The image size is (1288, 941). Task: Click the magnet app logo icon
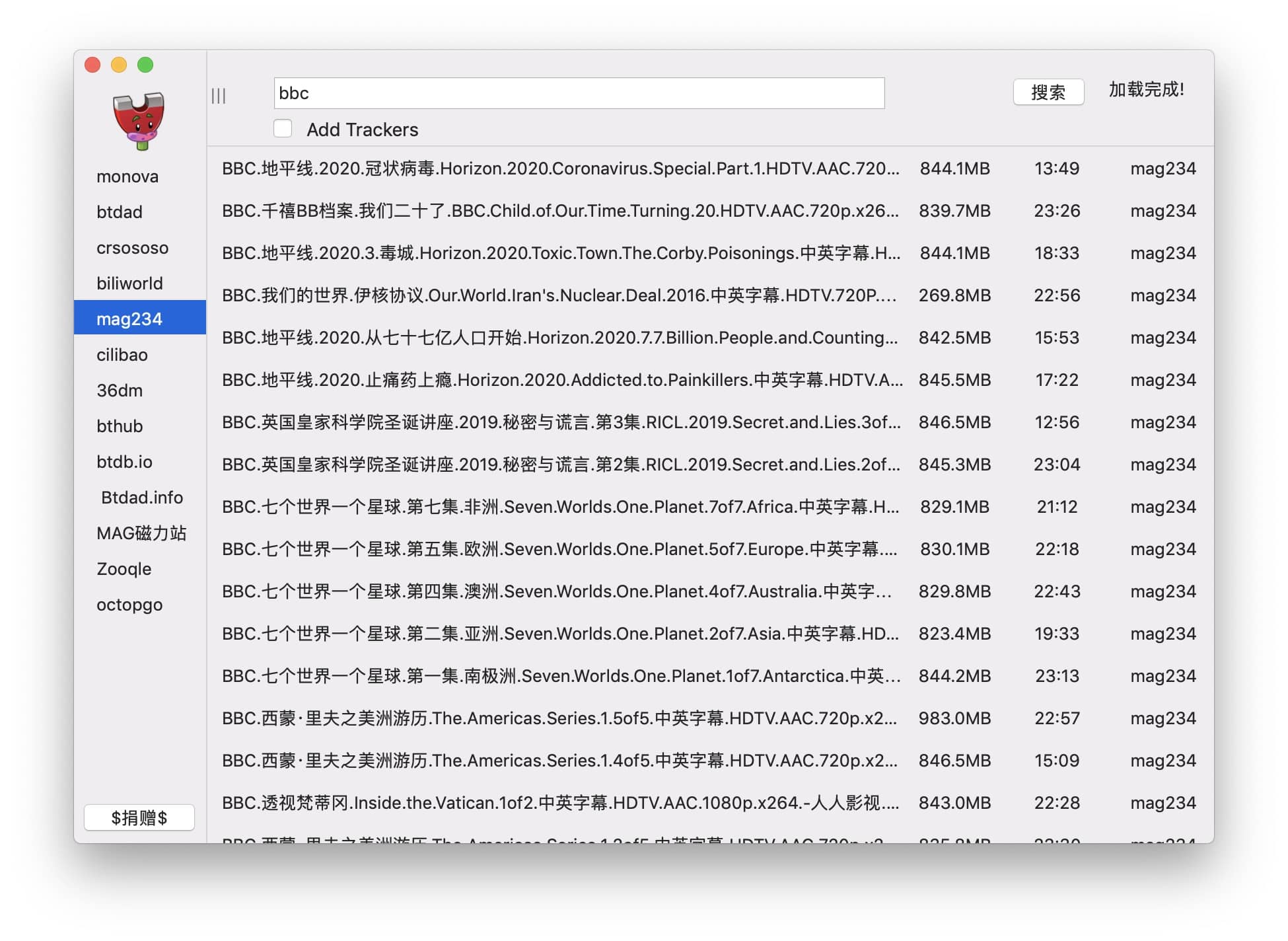pyautogui.click(x=139, y=122)
